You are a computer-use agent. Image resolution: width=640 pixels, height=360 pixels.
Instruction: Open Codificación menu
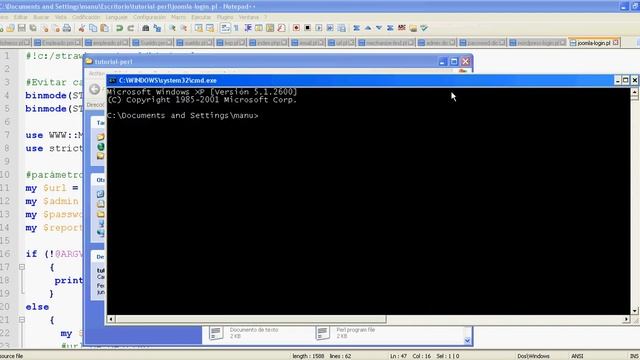[x=86, y=17]
